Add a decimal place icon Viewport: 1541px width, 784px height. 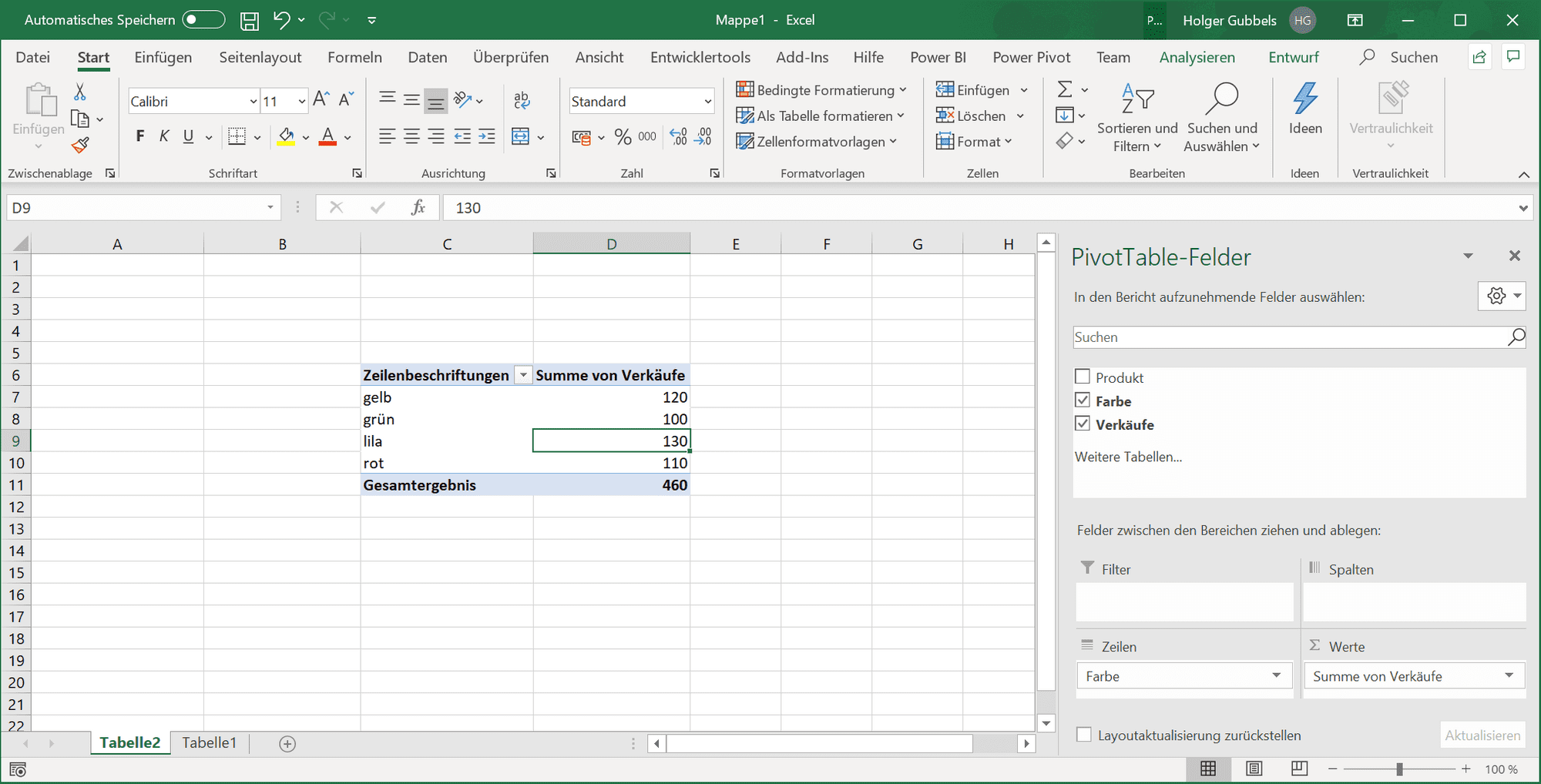[678, 136]
